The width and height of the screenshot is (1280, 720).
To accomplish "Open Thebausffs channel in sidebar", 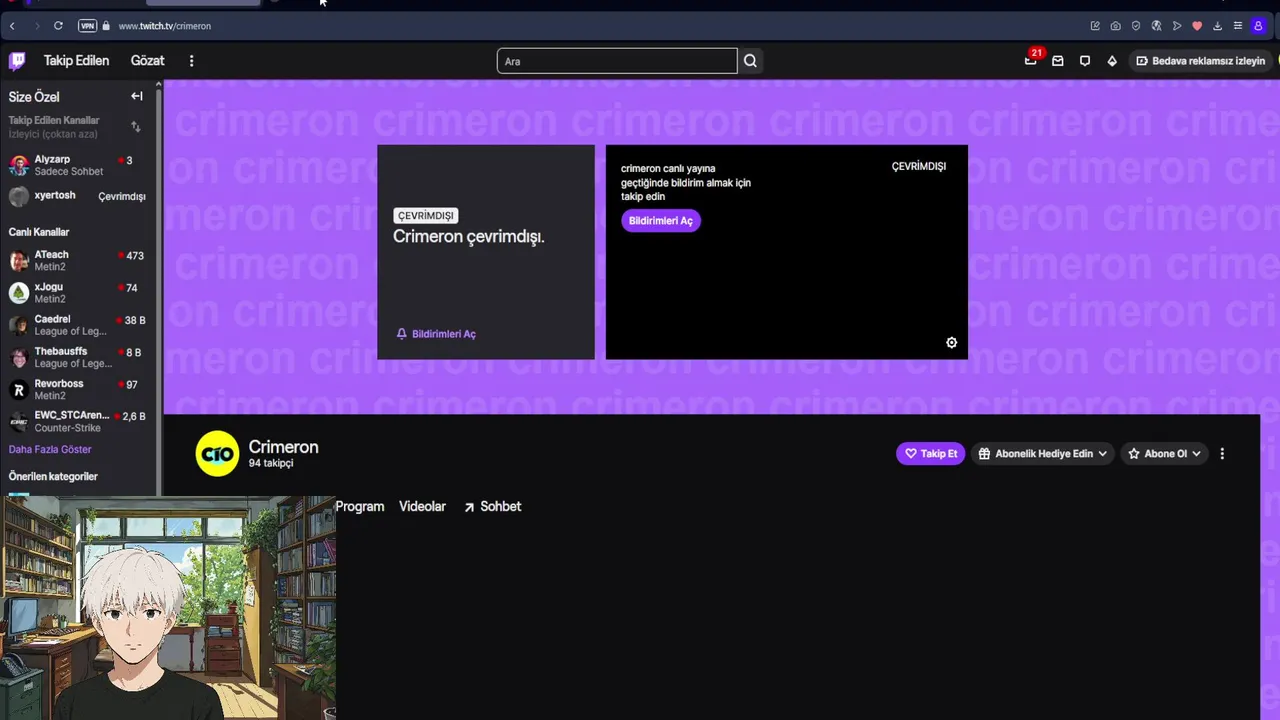I will coord(78,357).
